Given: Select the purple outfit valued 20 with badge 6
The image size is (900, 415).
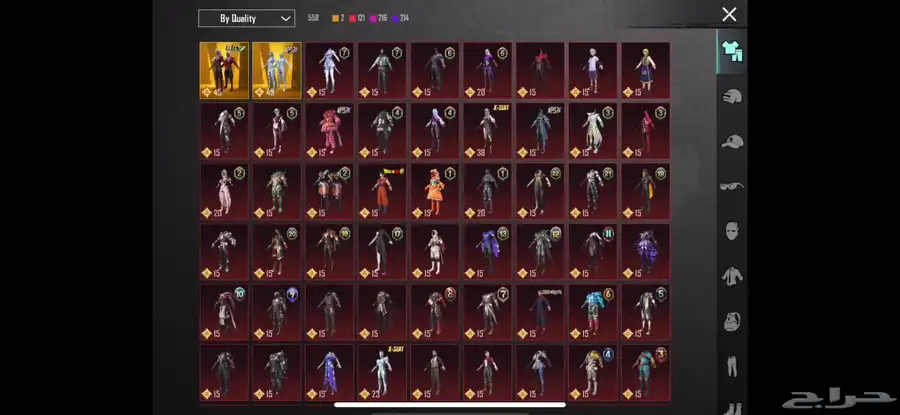Looking at the screenshot, I should tap(487, 70).
